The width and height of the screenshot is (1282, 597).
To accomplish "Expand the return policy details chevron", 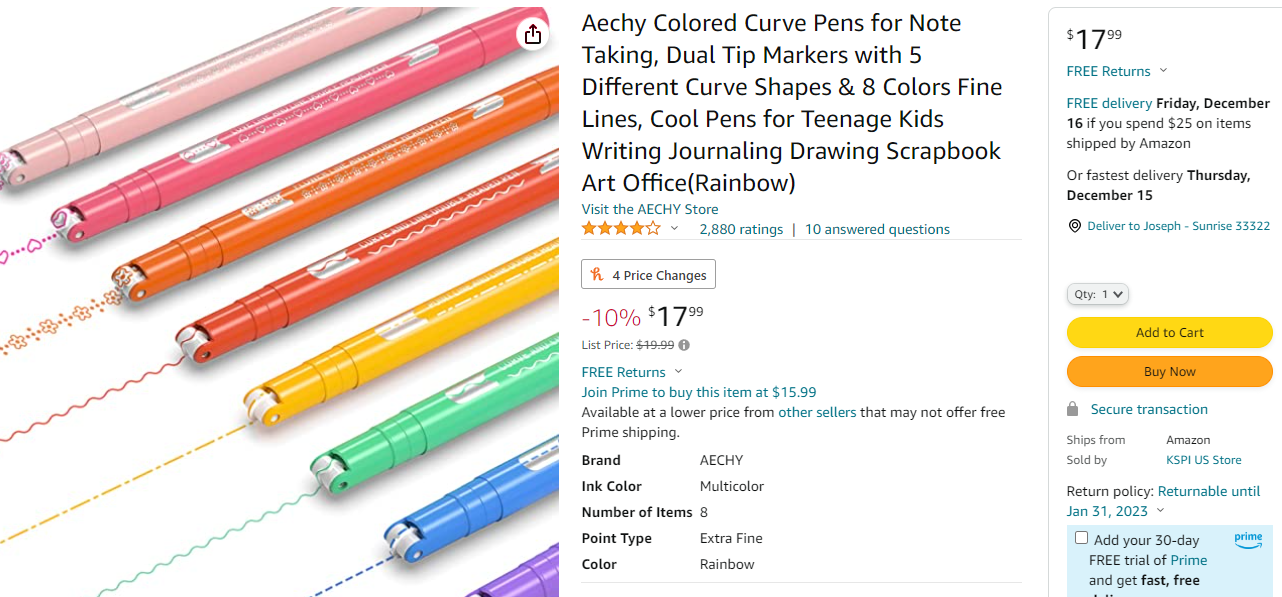I will point(1160,511).
